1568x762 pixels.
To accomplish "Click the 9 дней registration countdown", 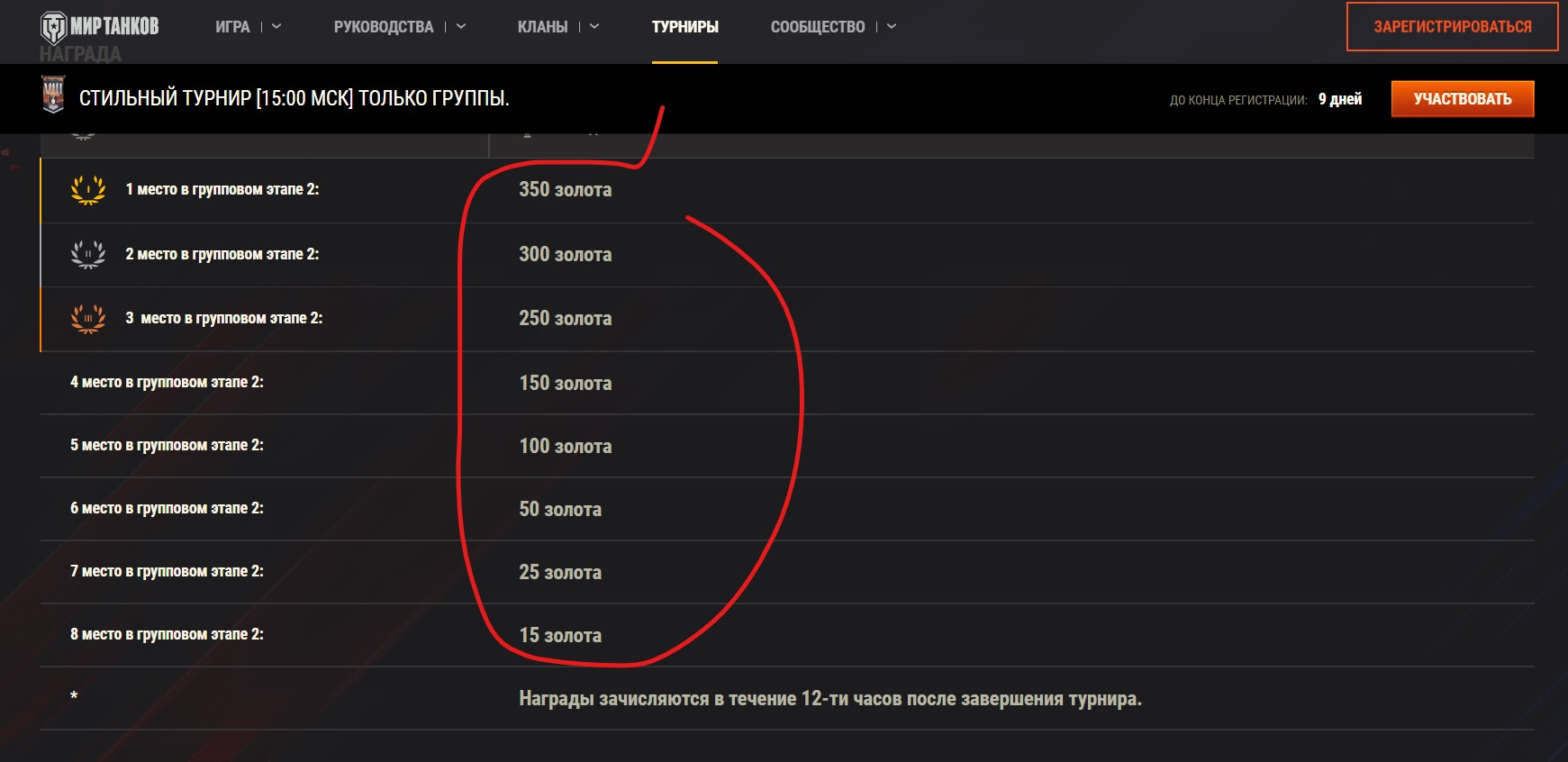I will coord(1339,99).
